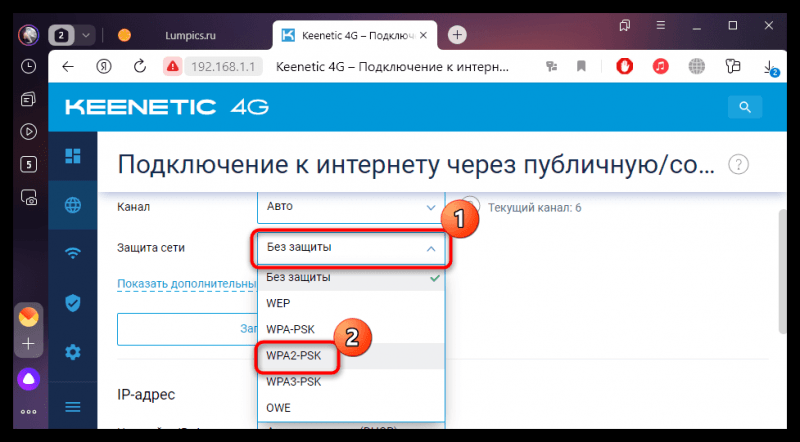Open the video play icon in the left panel
The image size is (800, 442).
coord(29,132)
